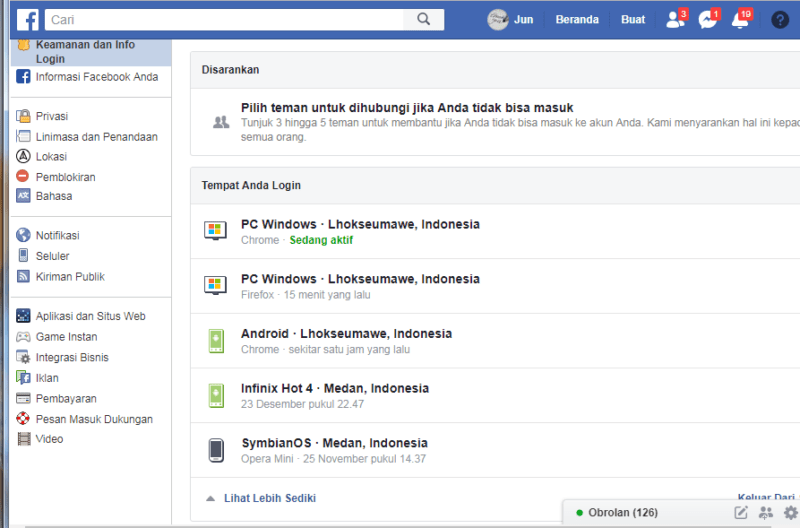
Task: Open the help question mark icon
Action: pyautogui.click(x=780, y=19)
